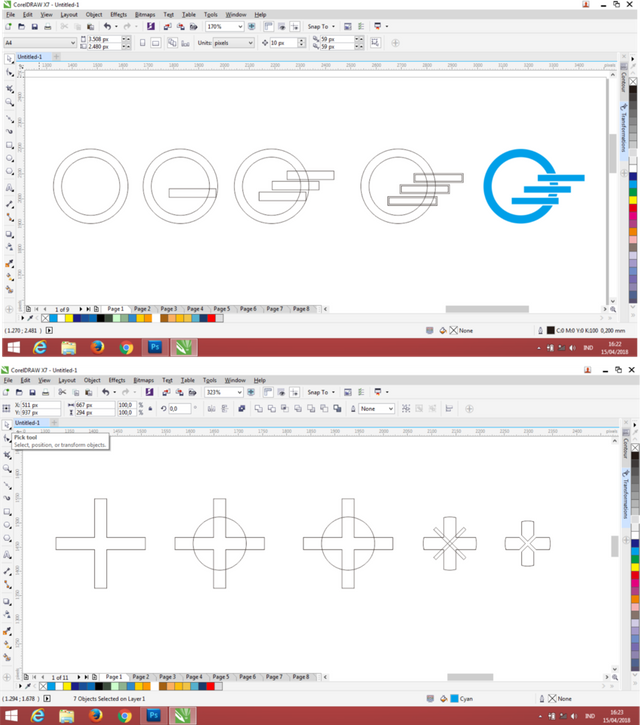Expand Application launcher arrow in top window
The image size is (640, 725).
pos(387,27)
